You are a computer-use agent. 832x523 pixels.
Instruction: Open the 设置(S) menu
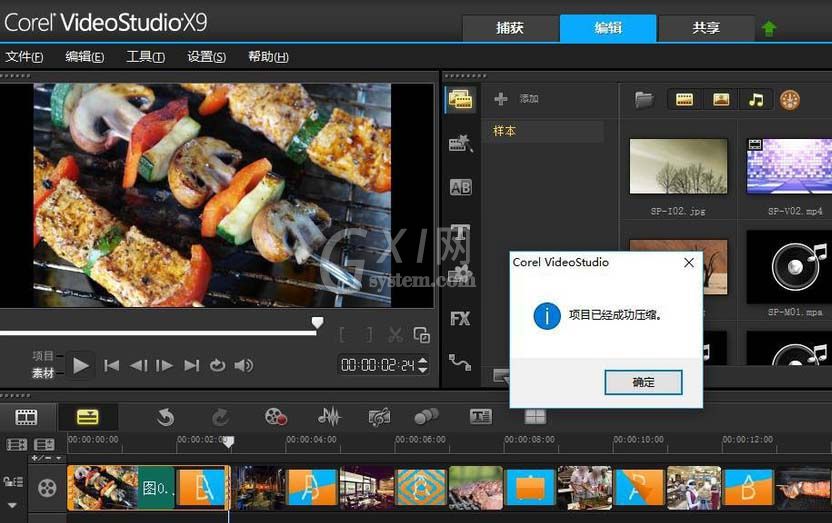pyautogui.click(x=206, y=57)
